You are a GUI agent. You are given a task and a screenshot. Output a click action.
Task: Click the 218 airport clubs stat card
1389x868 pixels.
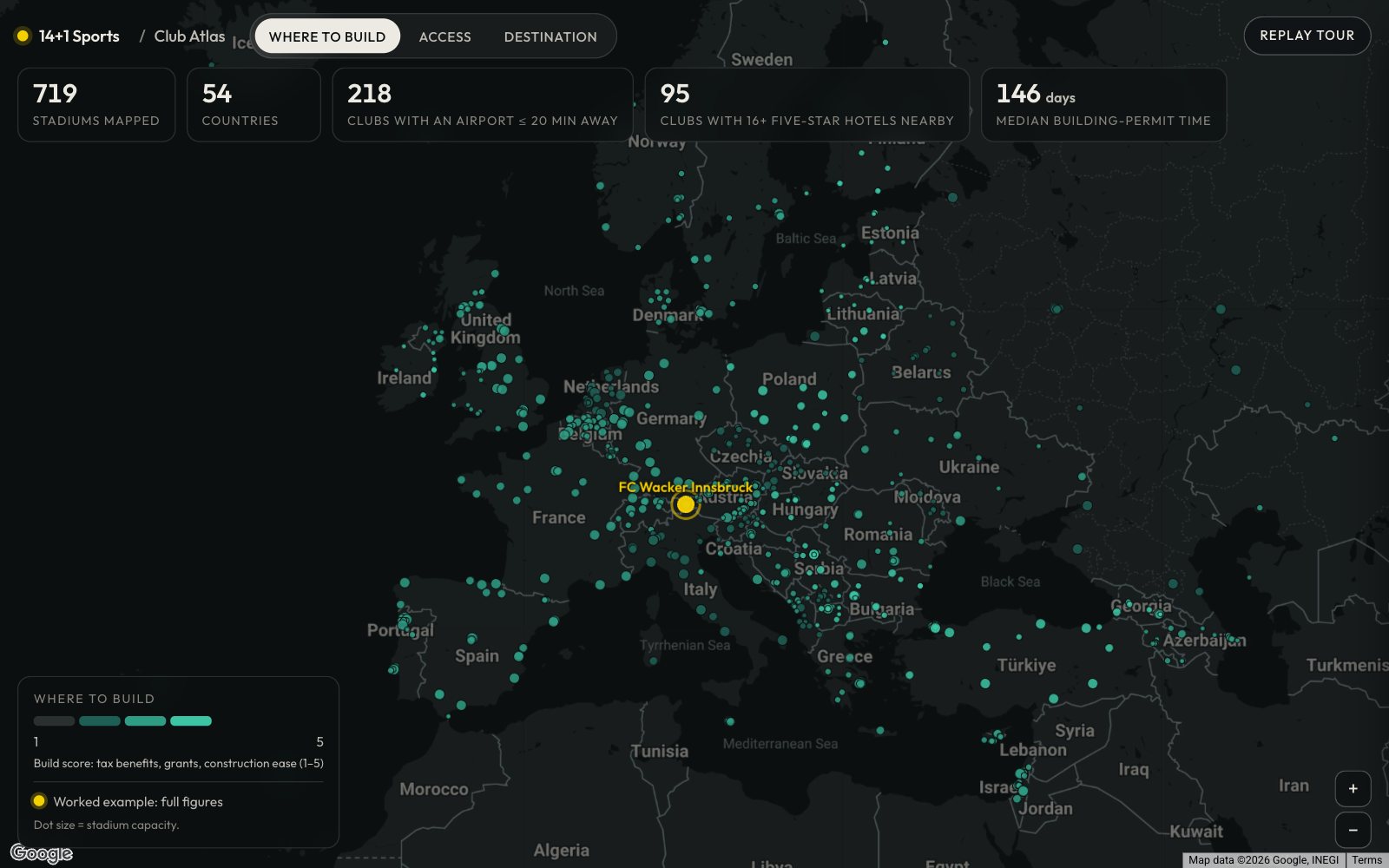pos(483,105)
